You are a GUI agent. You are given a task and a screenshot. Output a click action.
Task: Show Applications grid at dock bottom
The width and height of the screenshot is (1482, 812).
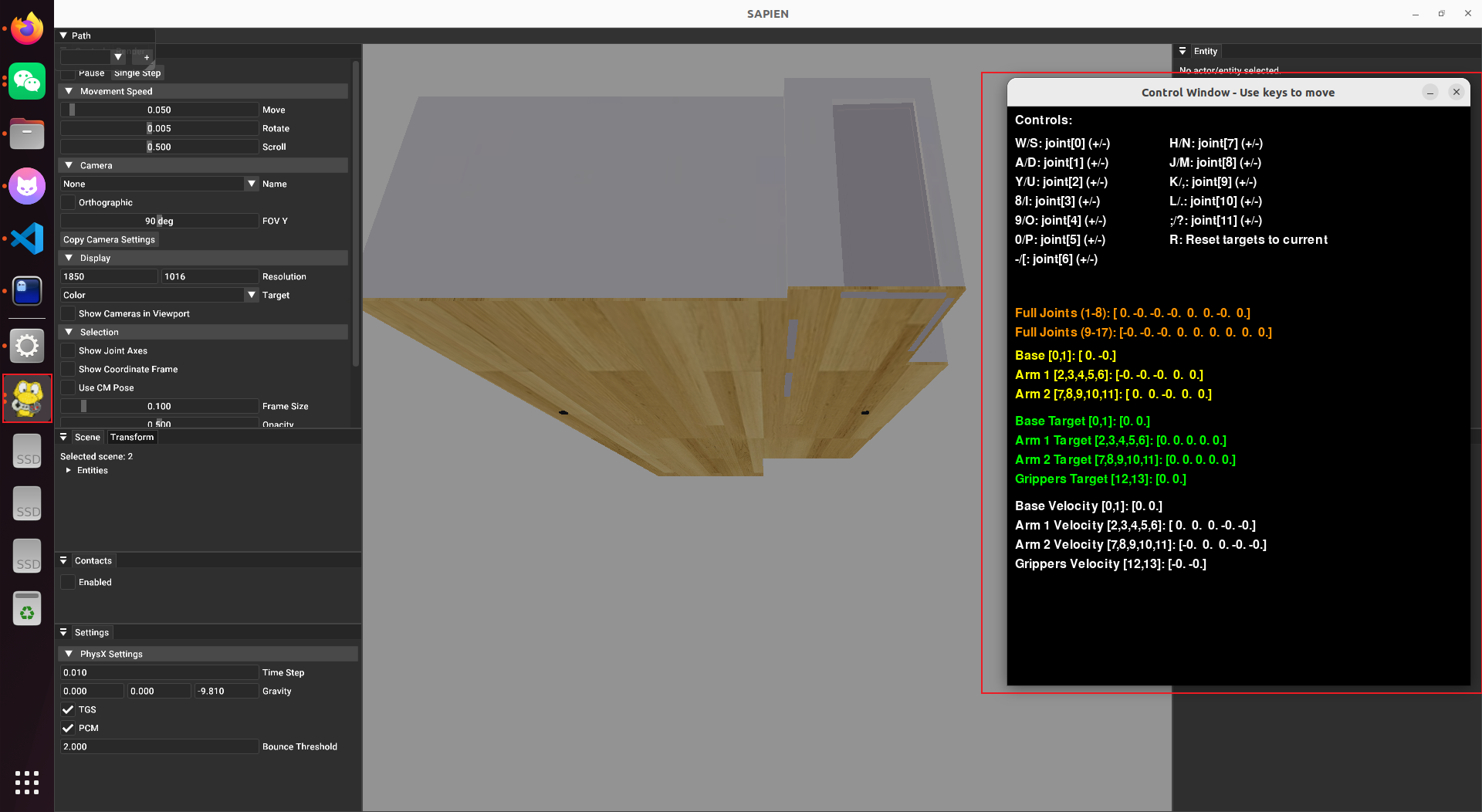pos(27,782)
